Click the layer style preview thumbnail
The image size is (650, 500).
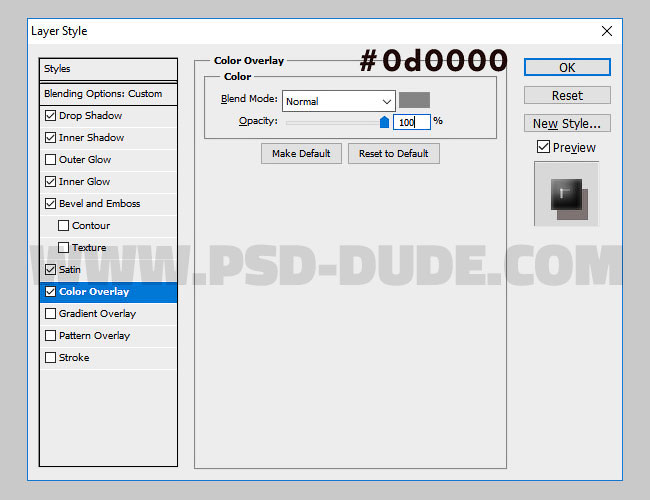click(566, 194)
